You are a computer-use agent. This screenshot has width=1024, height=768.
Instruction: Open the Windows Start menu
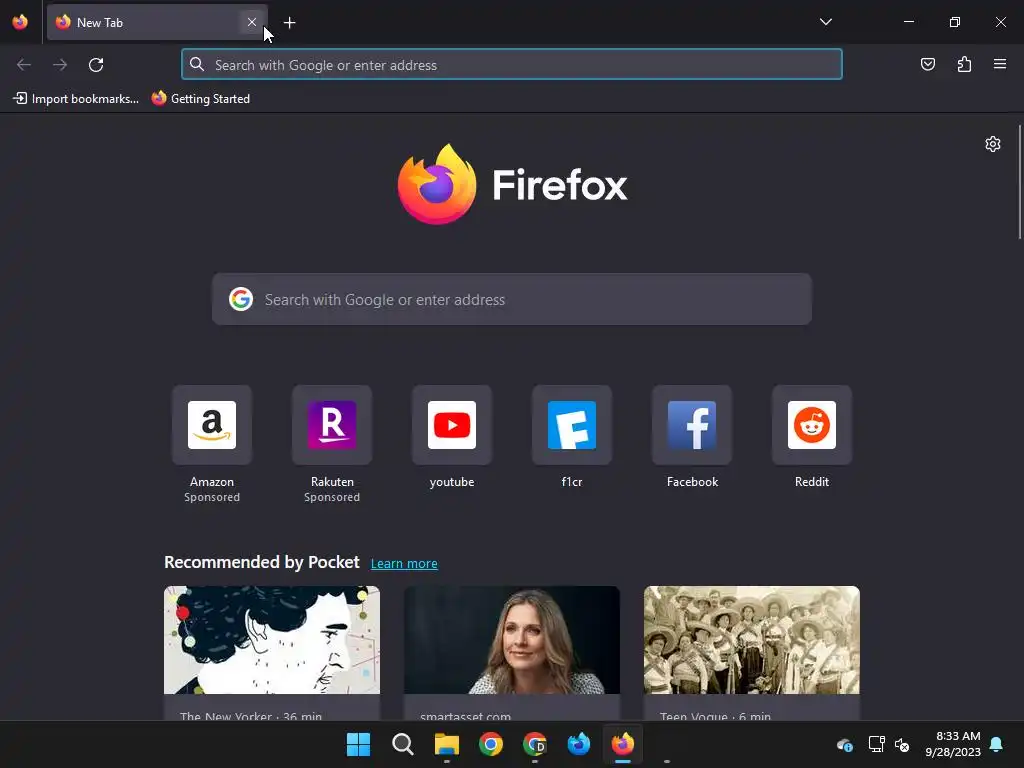coord(358,744)
